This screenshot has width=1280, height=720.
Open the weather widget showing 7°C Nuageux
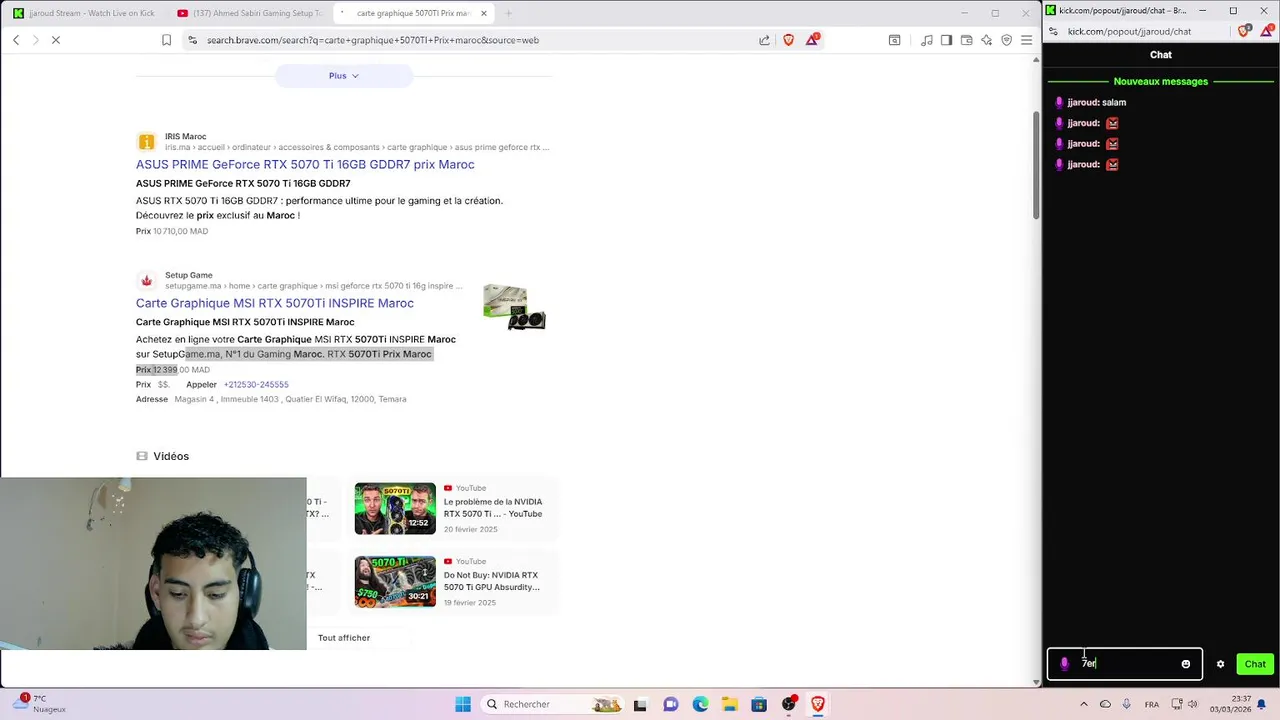pos(42,704)
